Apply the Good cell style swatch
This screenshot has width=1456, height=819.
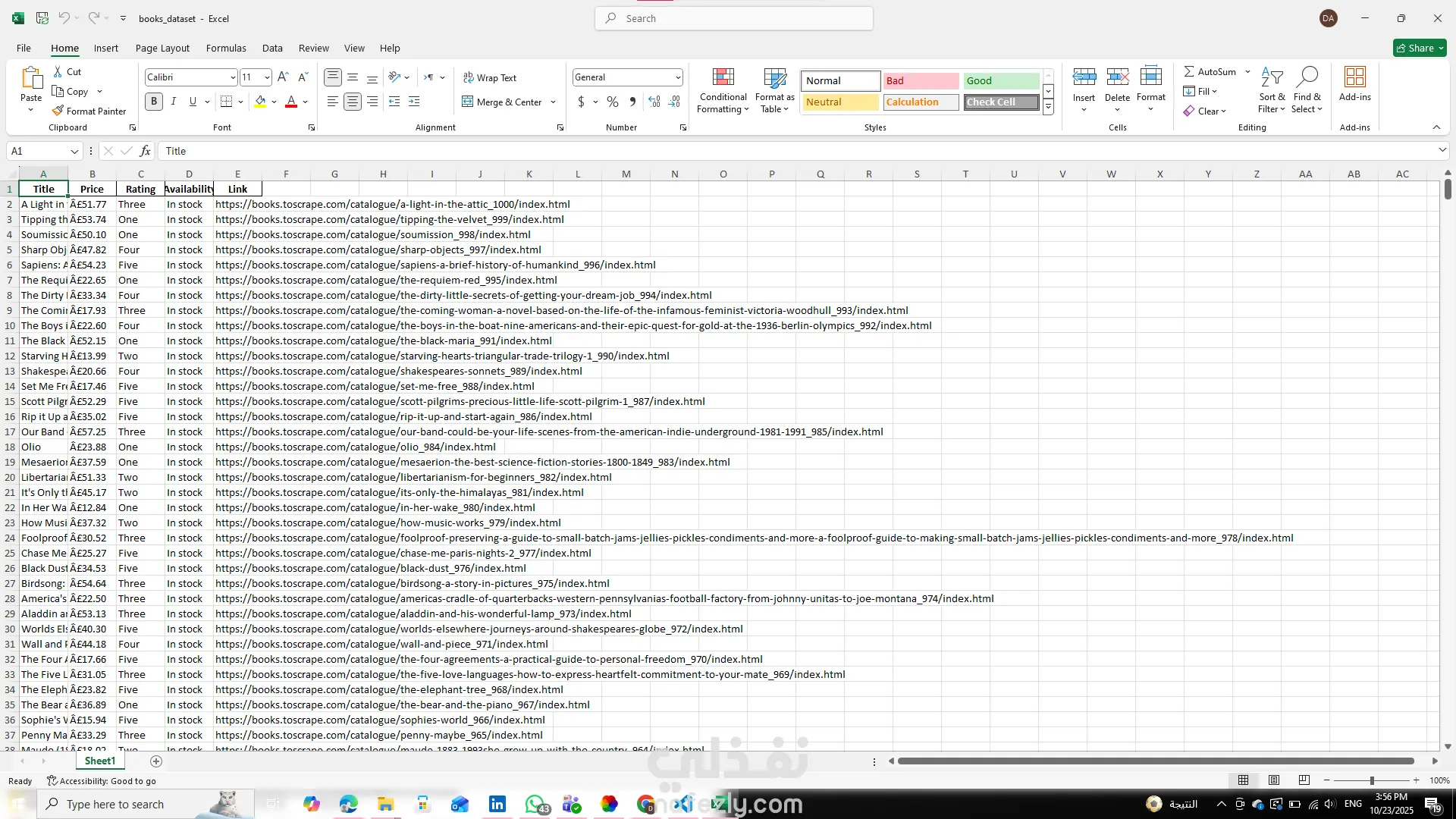pos(1000,80)
